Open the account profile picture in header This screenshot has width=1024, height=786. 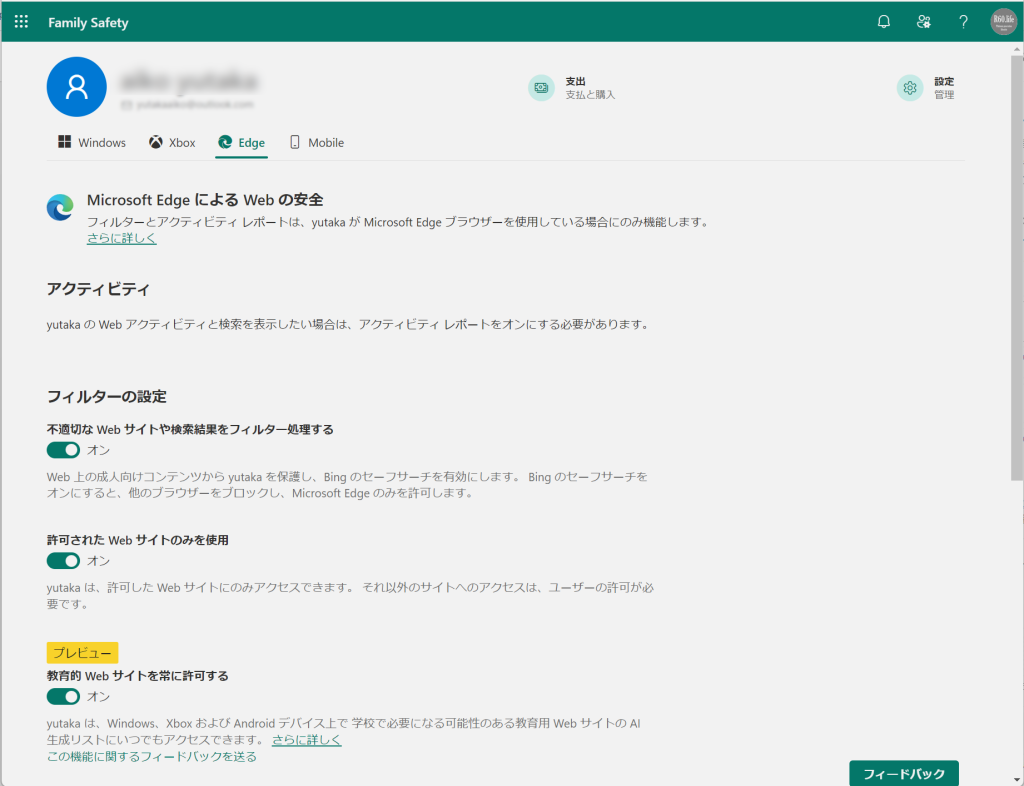click(x=1003, y=22)
